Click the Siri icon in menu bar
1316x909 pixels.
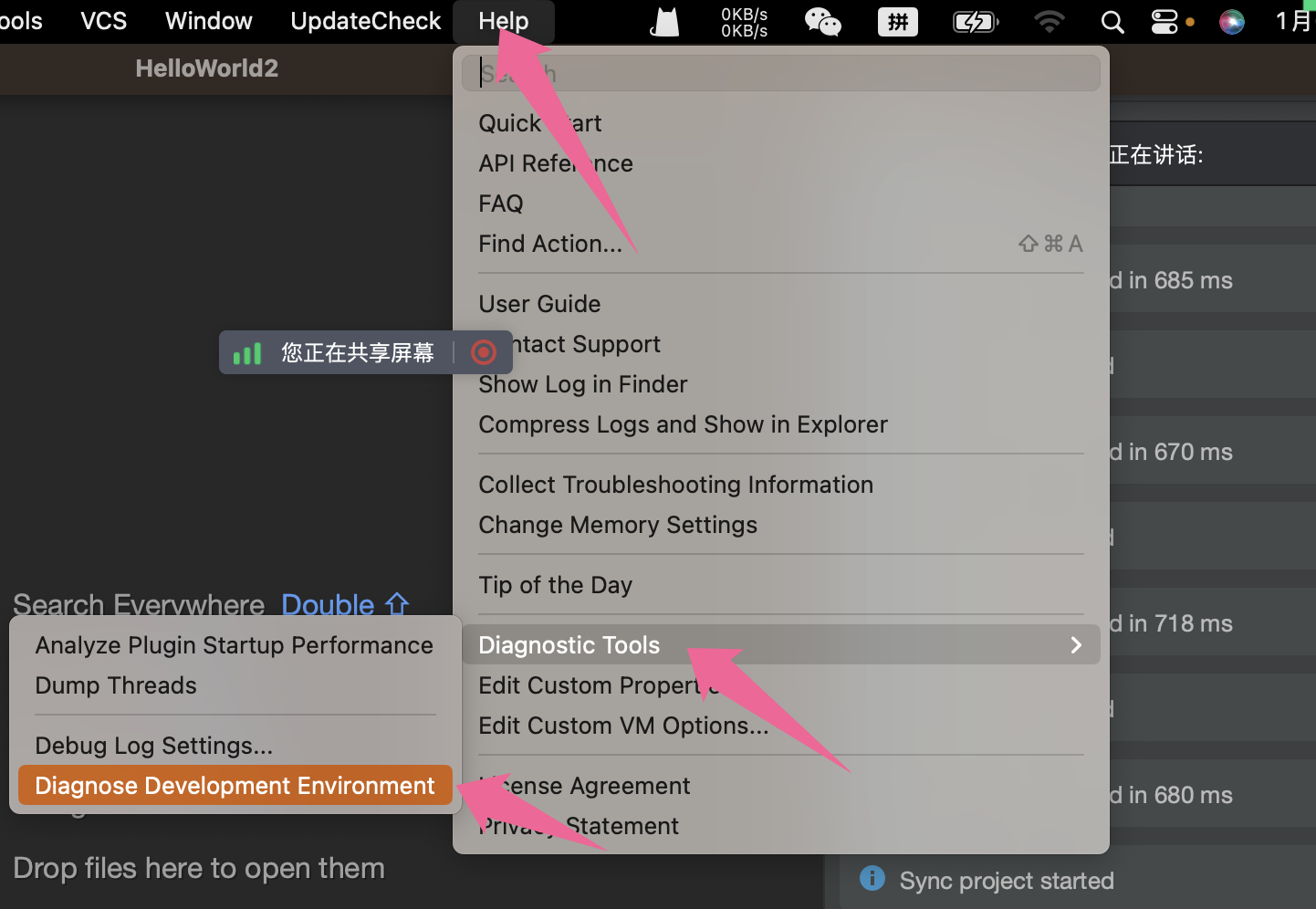(x=1232, y=22)
